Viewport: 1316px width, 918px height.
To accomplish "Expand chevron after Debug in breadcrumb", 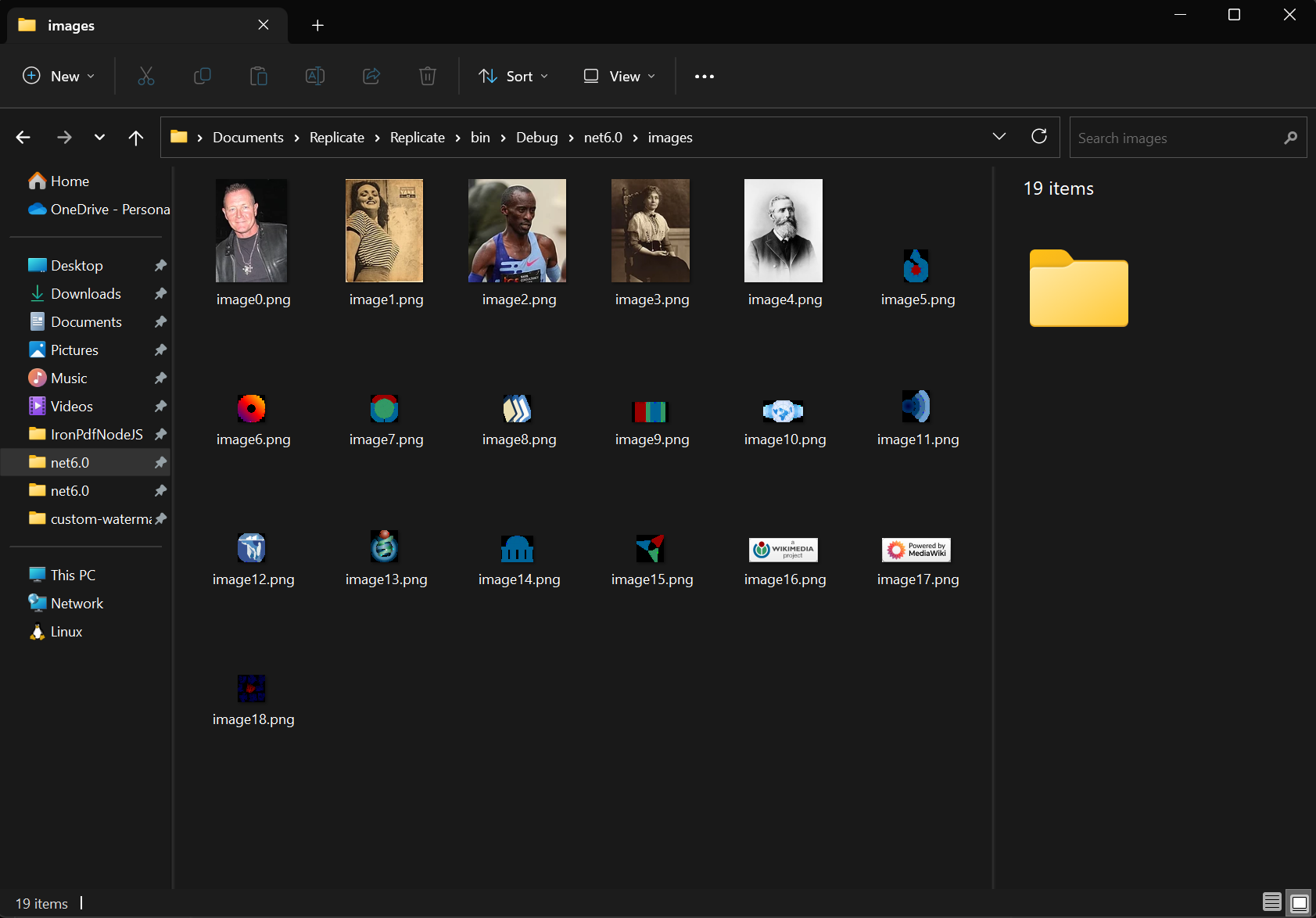I will pyautogui.click(x=572, y=138).
